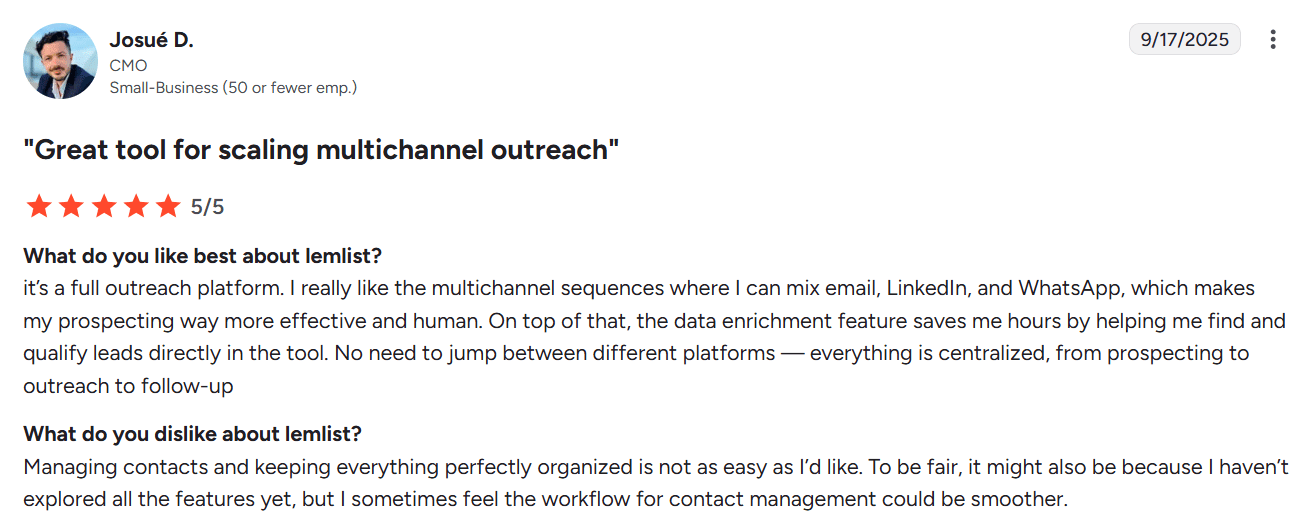Click "What do you dislike about lemlist?" heading
The image size is (1312, 531).
193,434
